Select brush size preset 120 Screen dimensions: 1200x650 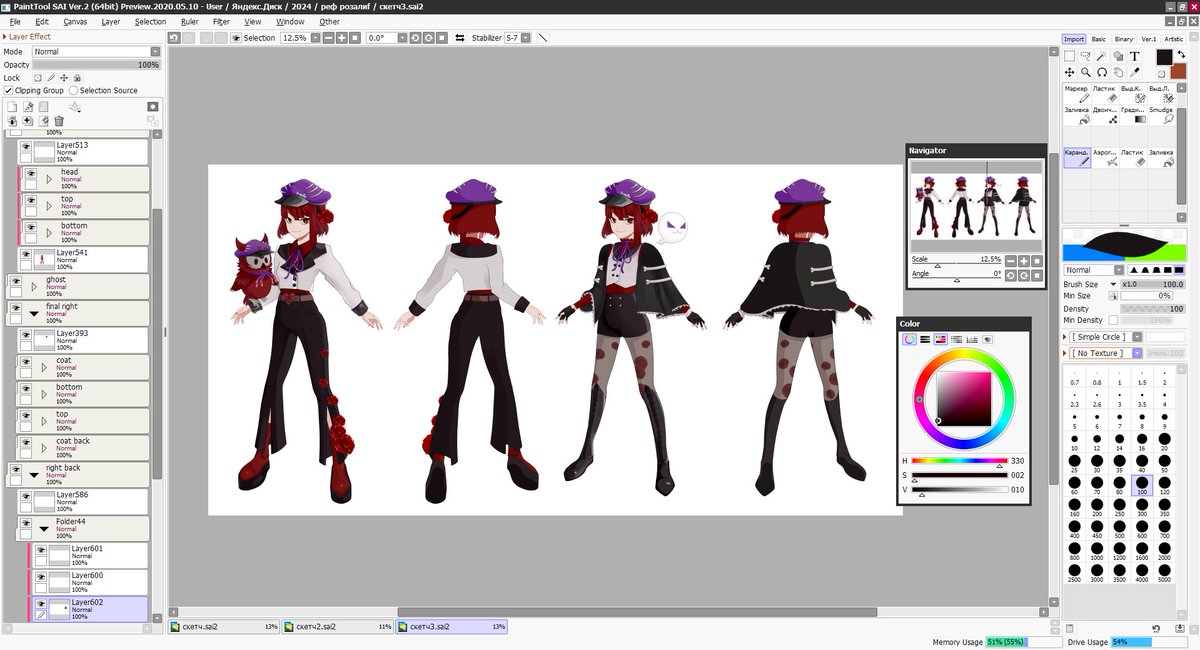click(1164, 486)
